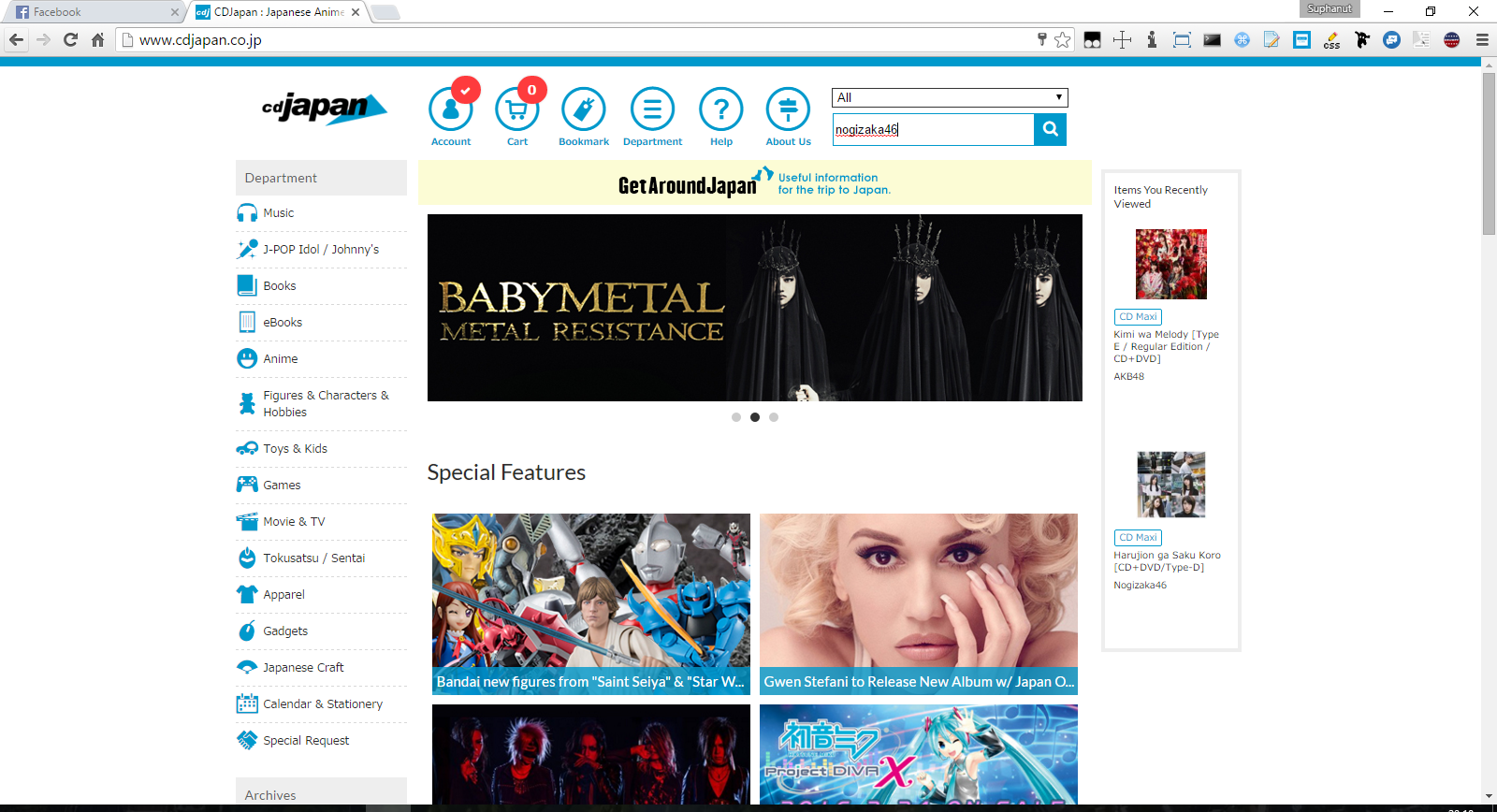1497x812 pixels.
Task: Click the J-POP Idol microphone icon
Action: tap(247, 249)
